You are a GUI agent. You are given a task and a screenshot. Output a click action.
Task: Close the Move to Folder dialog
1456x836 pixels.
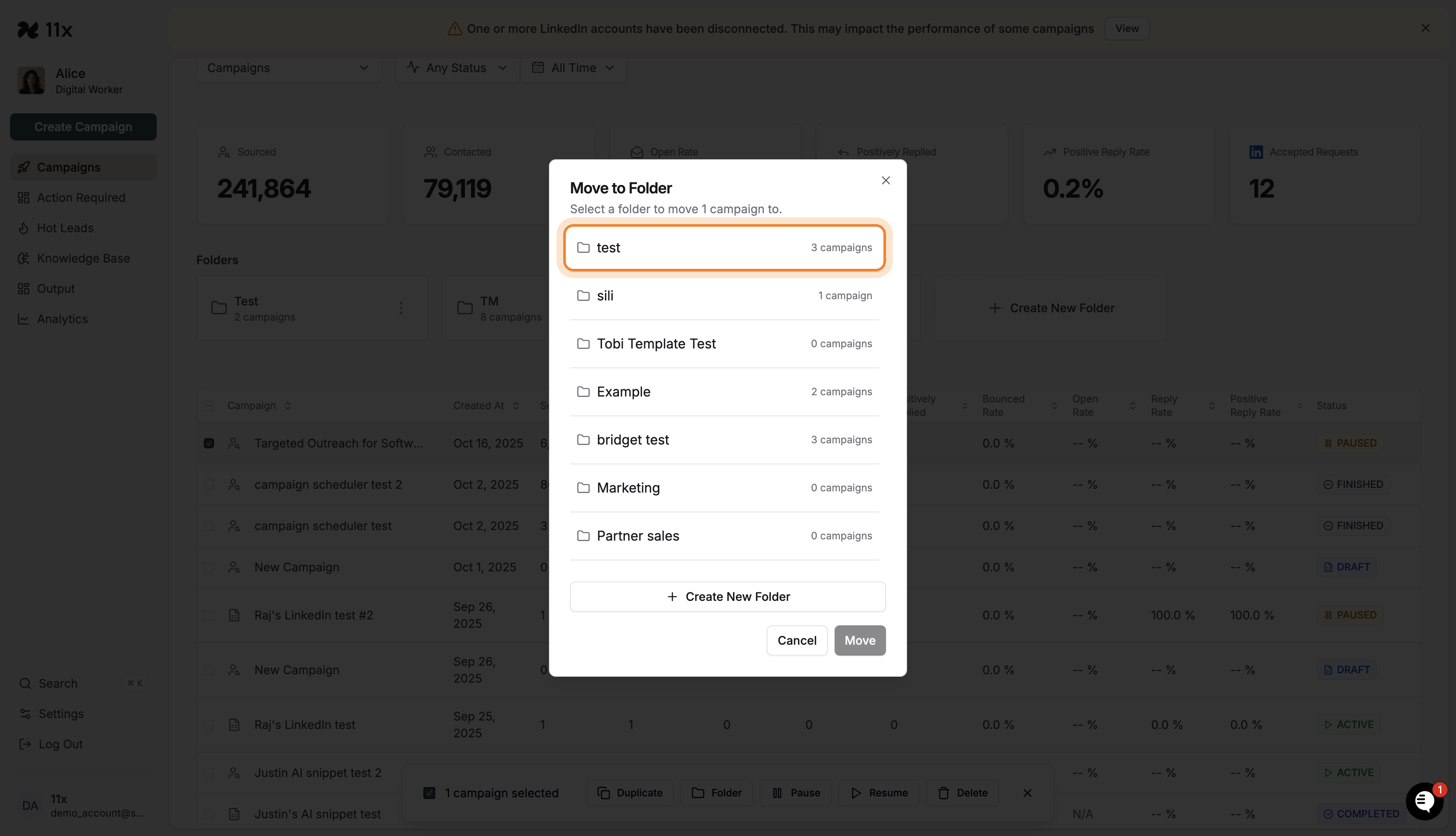pyautogui.click(x=886, y=180)
